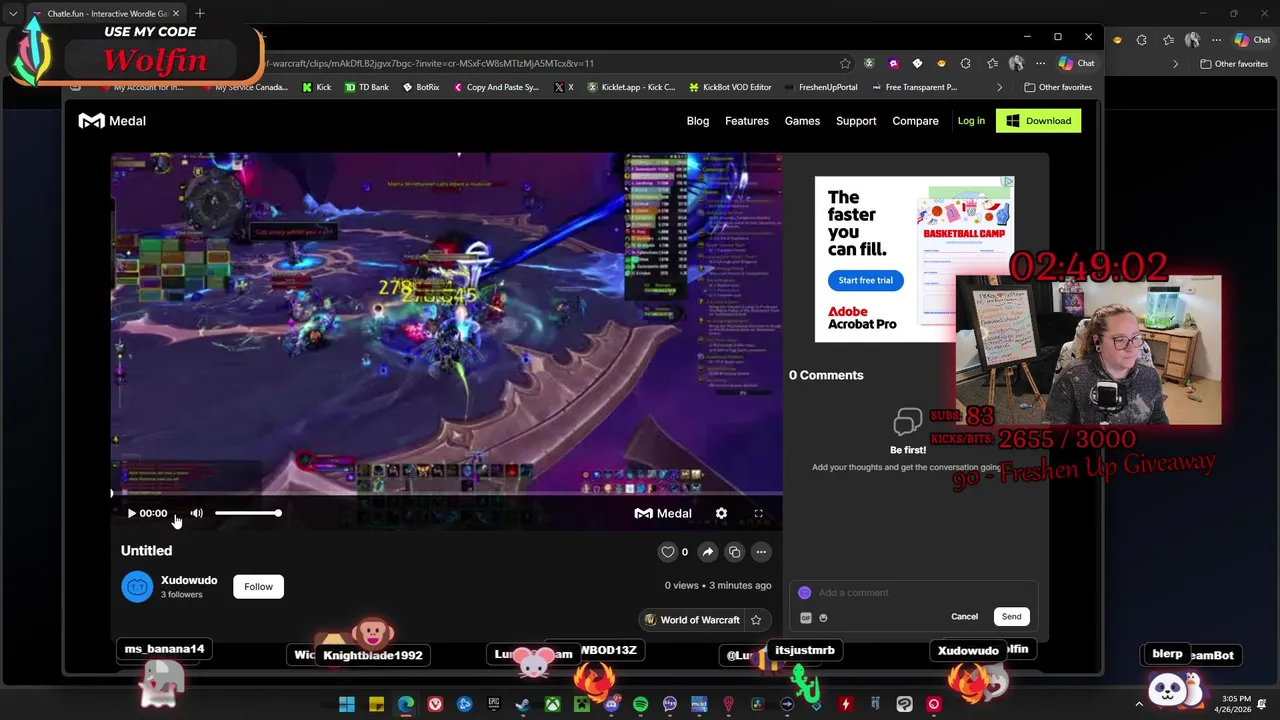
Task: Enter fullscreen mode on the video
Action: (x=758, y=513)
